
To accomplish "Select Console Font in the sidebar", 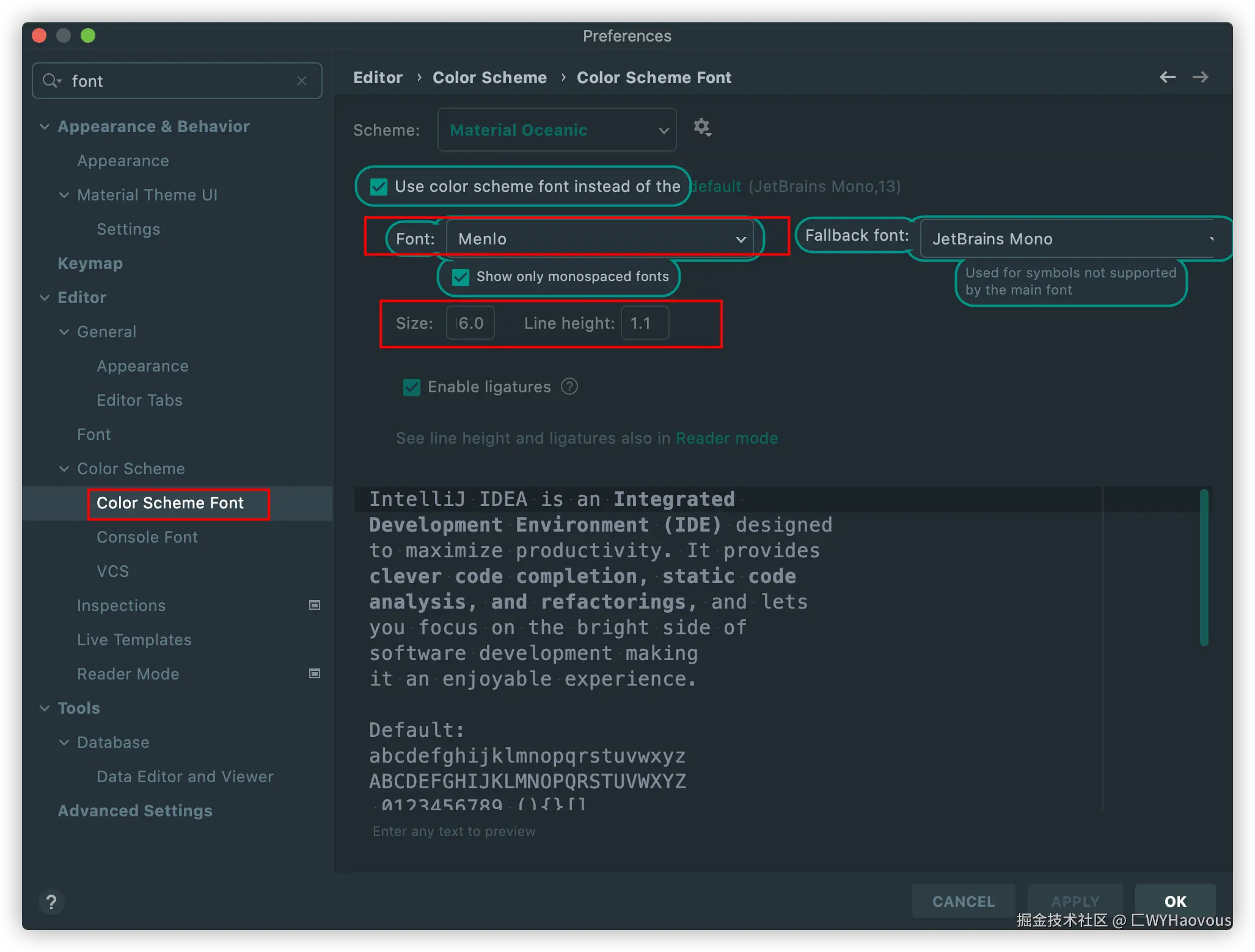I will pos(147,537).
